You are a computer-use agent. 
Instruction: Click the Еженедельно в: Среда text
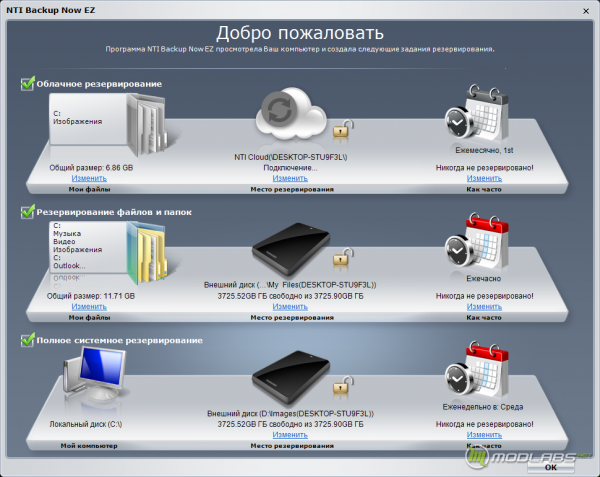point(483,407)
